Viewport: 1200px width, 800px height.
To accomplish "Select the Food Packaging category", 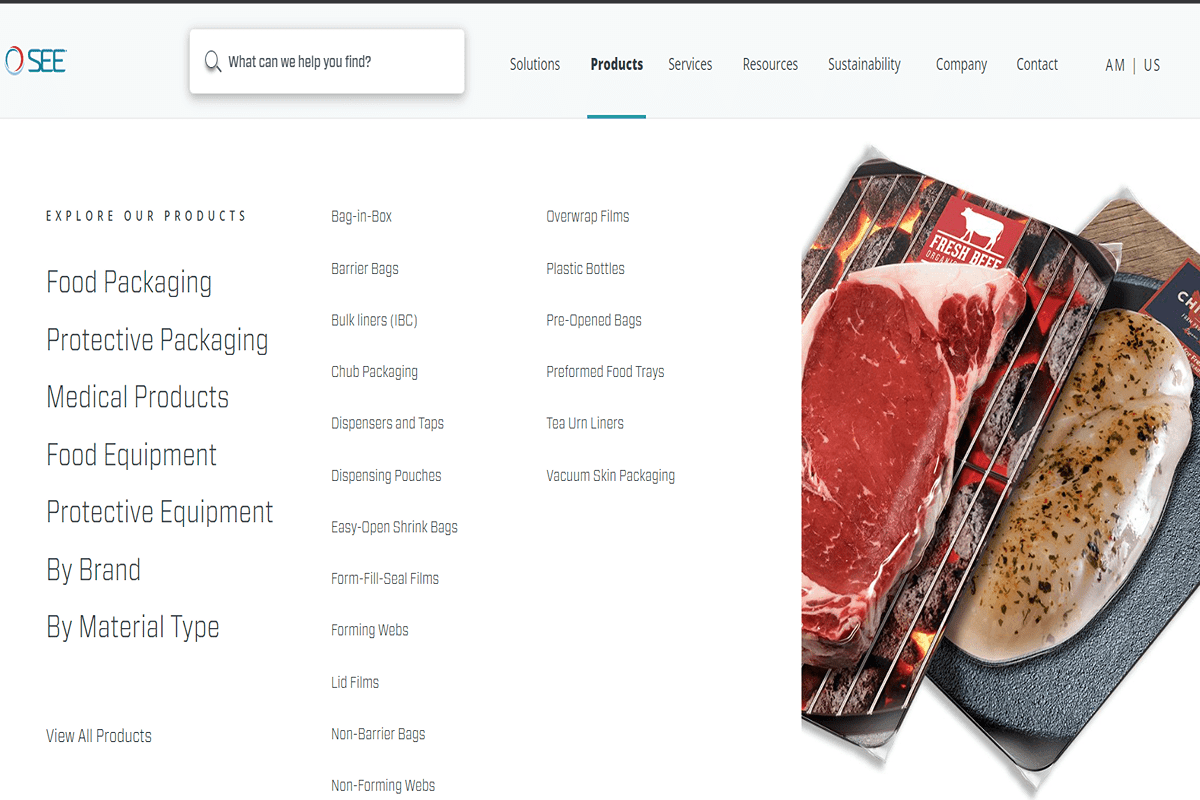I will pos(129,282).
